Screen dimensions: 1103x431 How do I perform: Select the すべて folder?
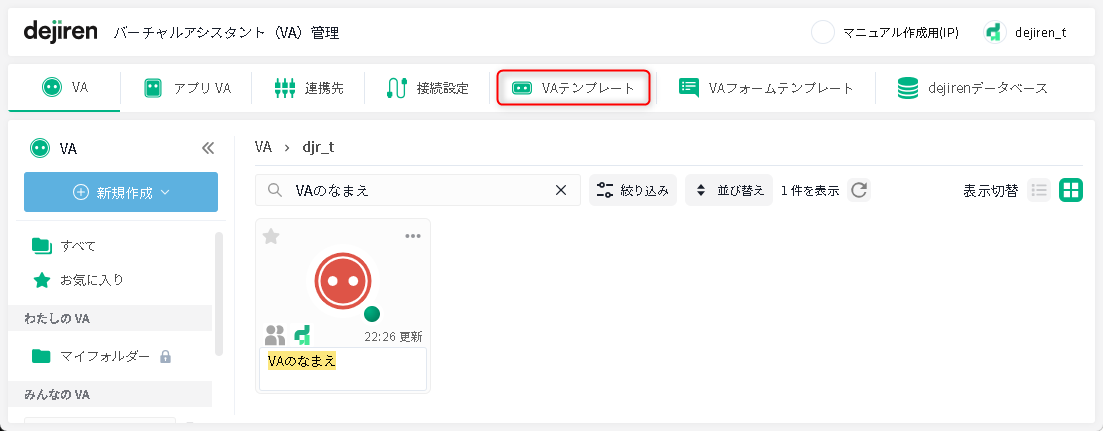tap(77, 245)
